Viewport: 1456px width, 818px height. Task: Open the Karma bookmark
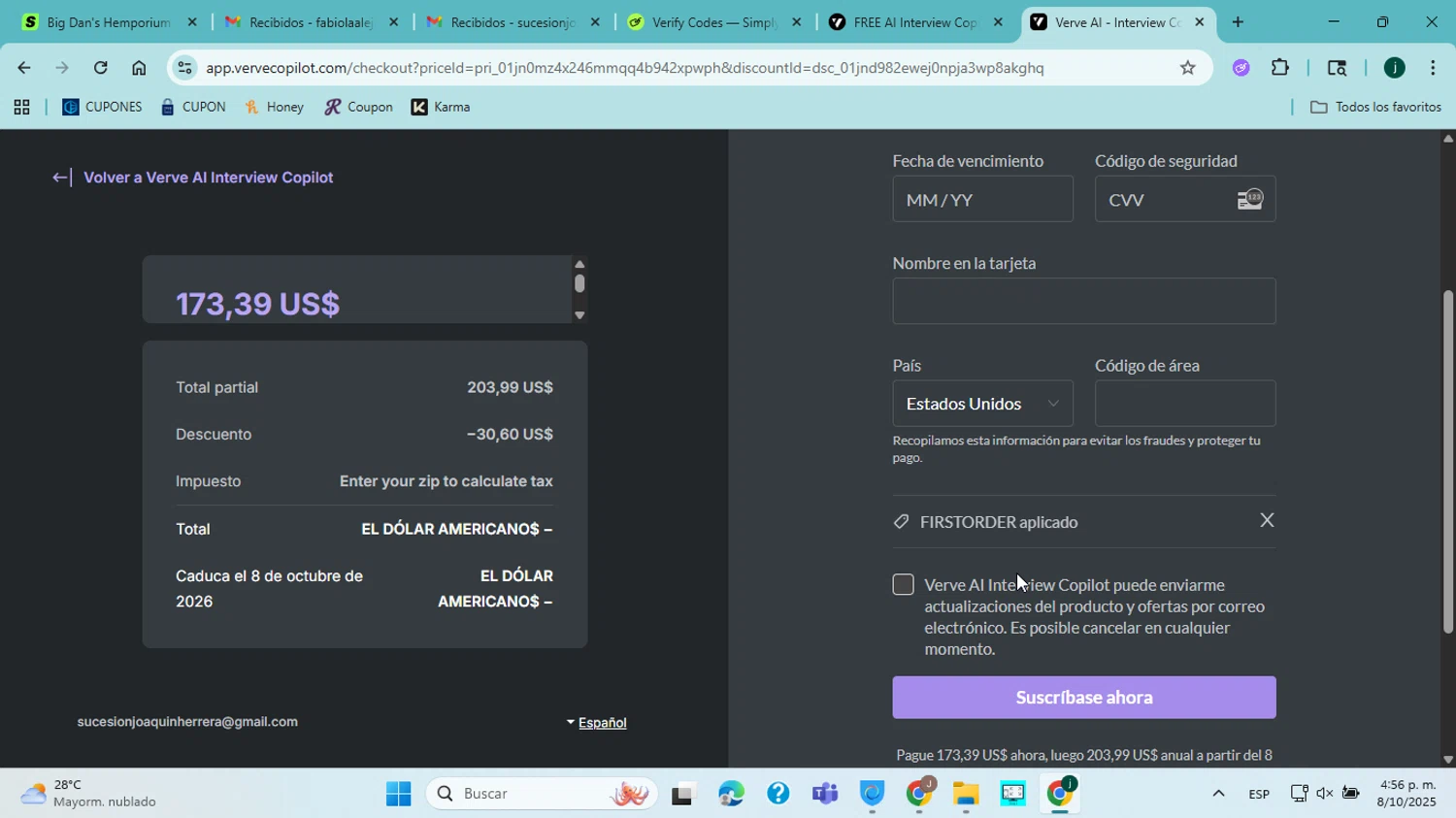coord(441,108)
